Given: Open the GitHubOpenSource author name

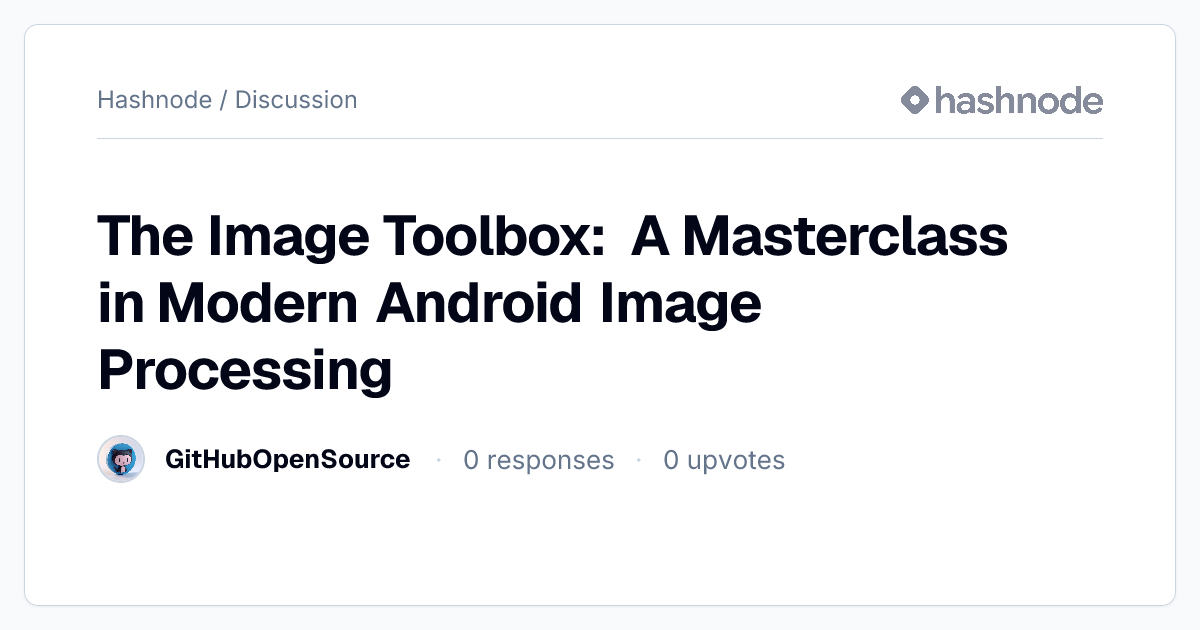Looking at the screenshot, I should 287,460.
